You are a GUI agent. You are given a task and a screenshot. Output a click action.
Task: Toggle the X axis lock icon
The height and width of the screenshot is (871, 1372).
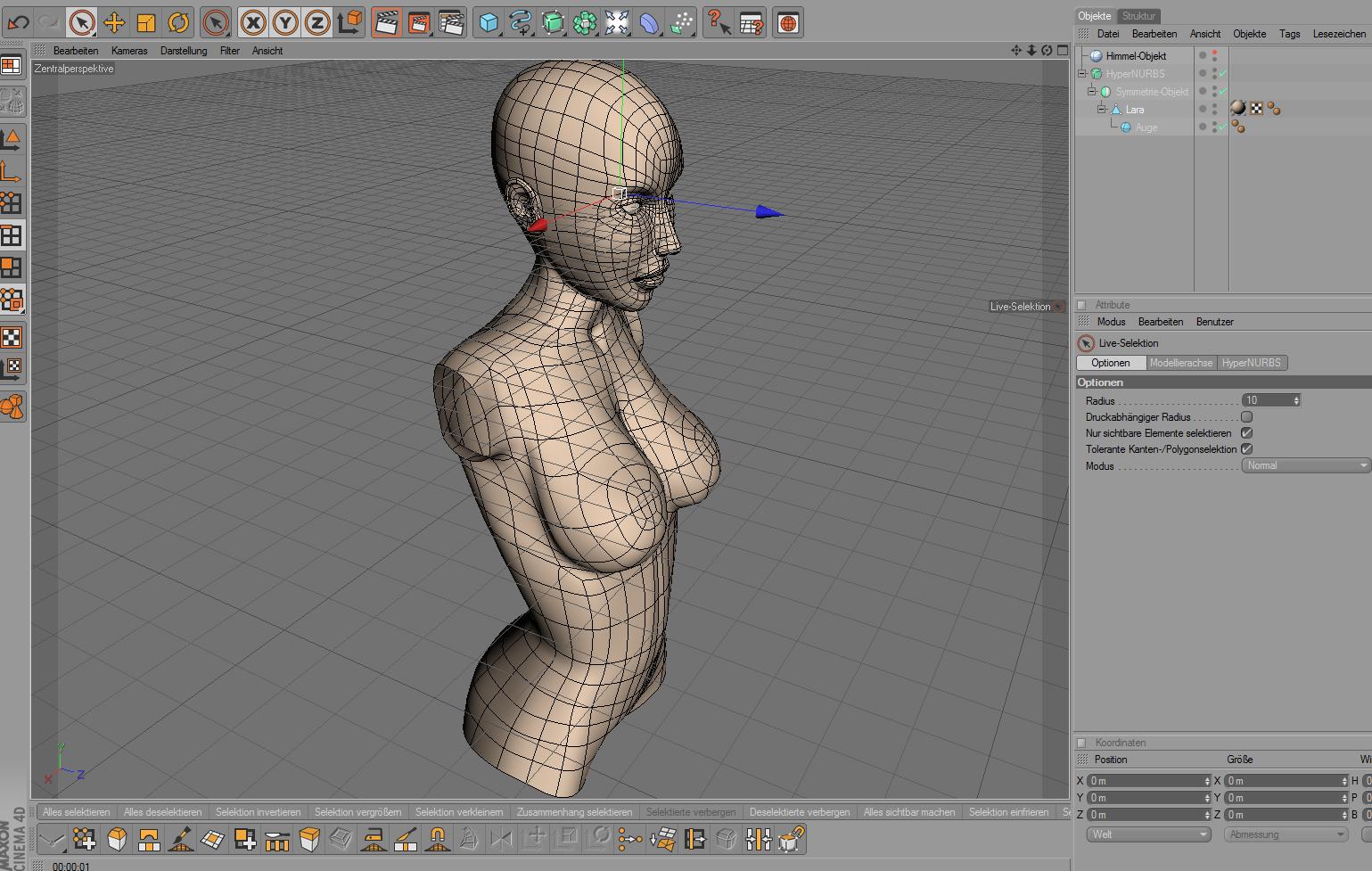(253, 23)
